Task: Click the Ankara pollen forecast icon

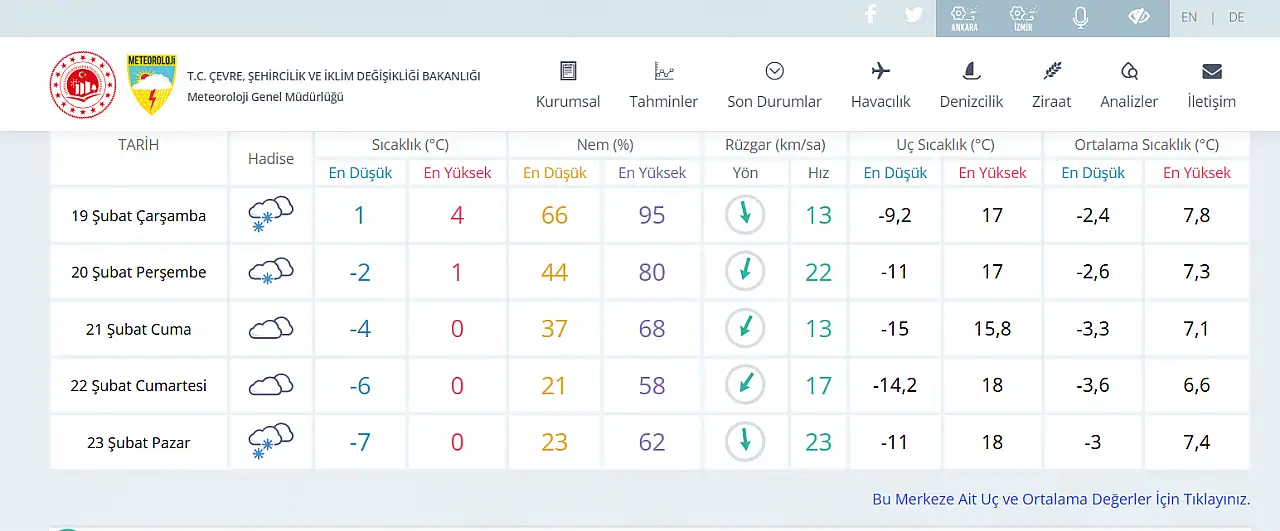Action: coord(964,18)
